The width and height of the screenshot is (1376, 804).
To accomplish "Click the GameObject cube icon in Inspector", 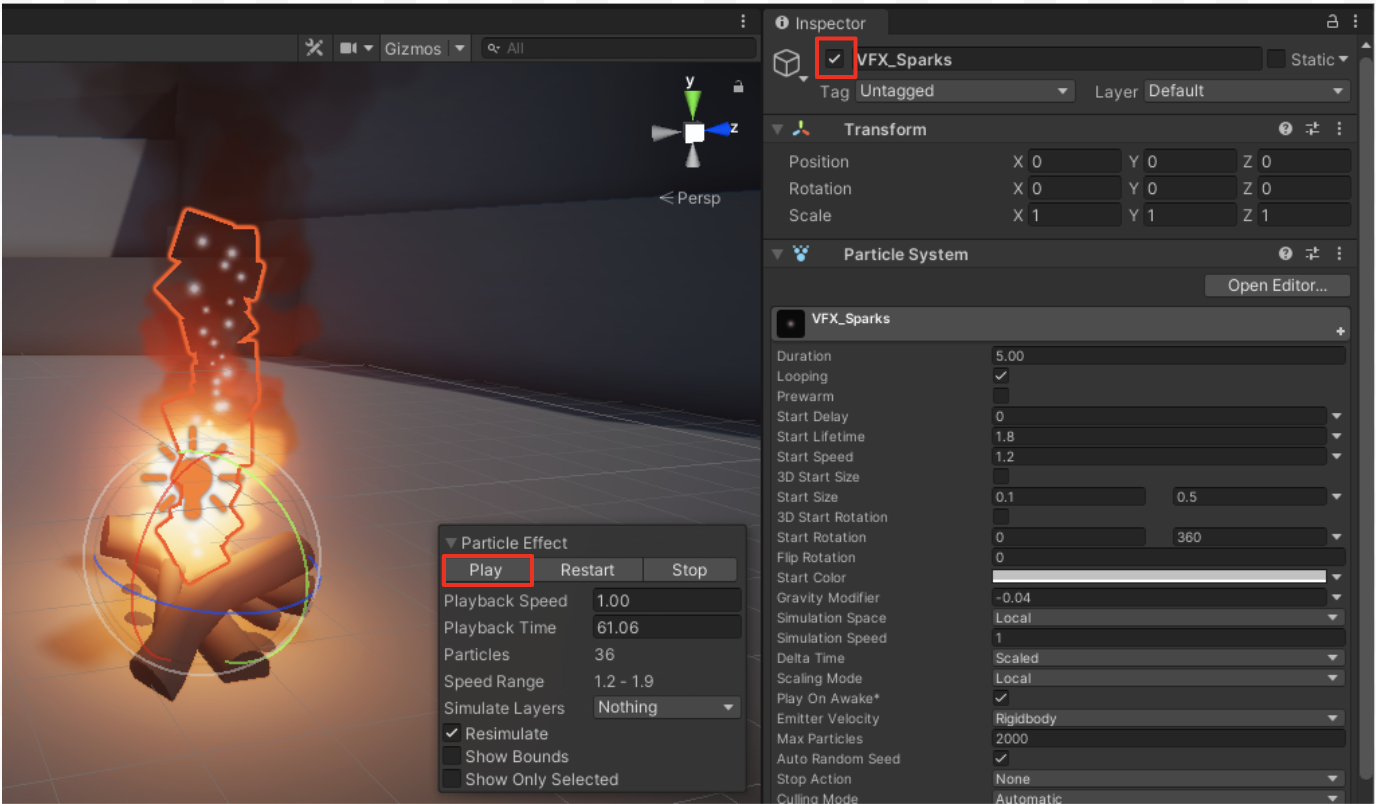I will (787, 63).
